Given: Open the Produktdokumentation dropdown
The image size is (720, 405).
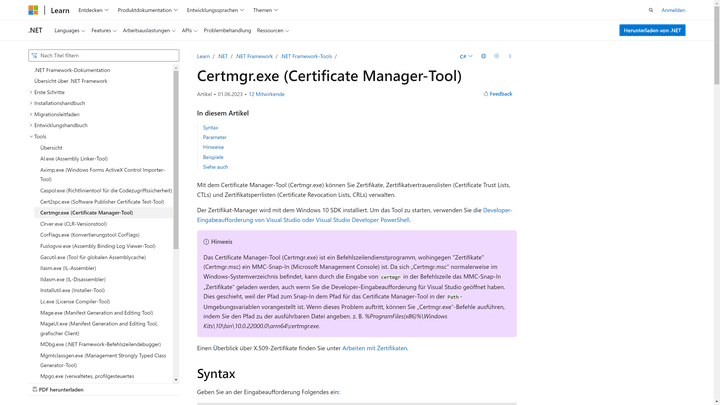Looking at the screenshot, I should 147,10.
